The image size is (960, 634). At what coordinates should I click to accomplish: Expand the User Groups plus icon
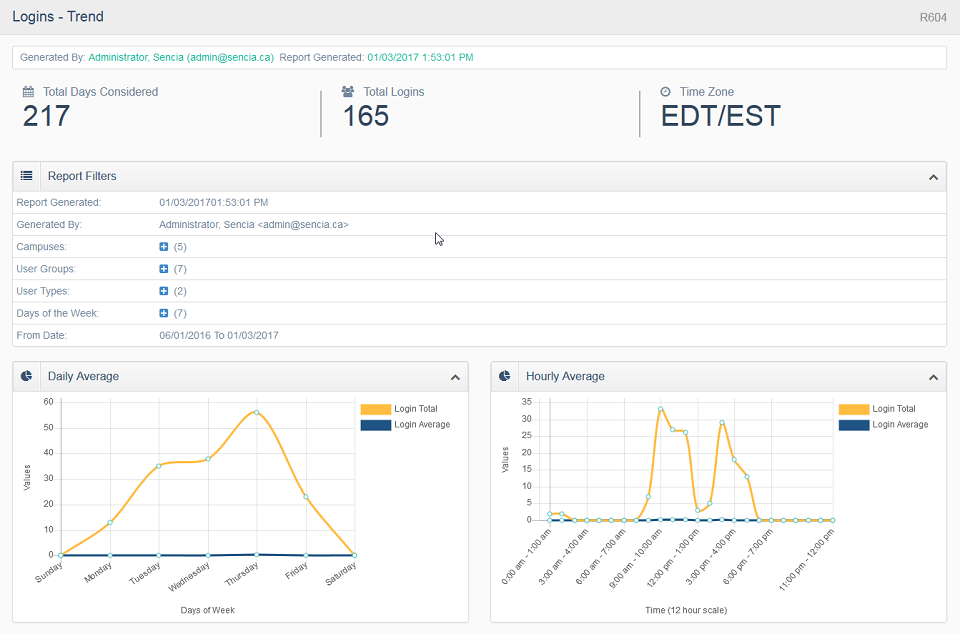(x=164, y=269)
